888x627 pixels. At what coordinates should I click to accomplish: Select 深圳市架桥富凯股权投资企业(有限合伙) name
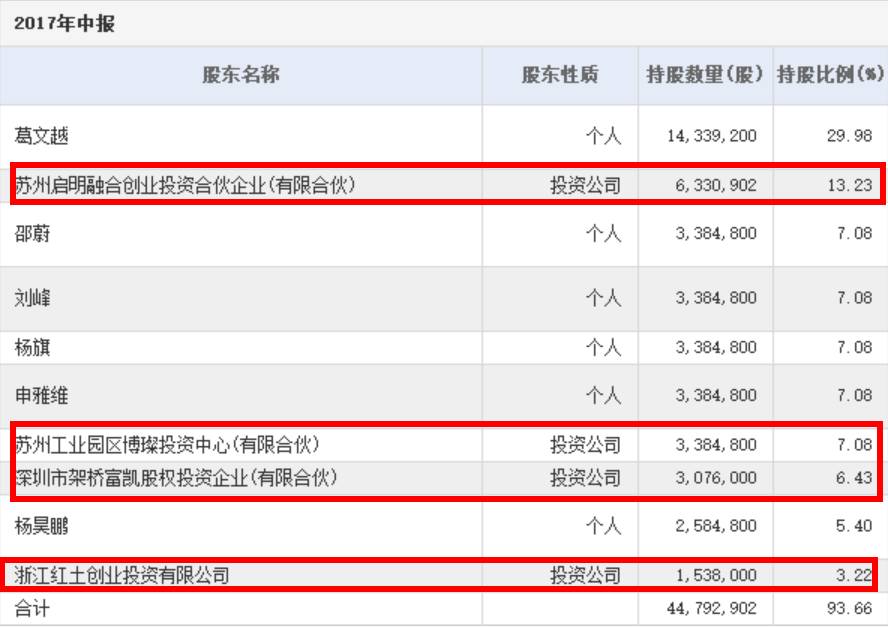(176, 477)
